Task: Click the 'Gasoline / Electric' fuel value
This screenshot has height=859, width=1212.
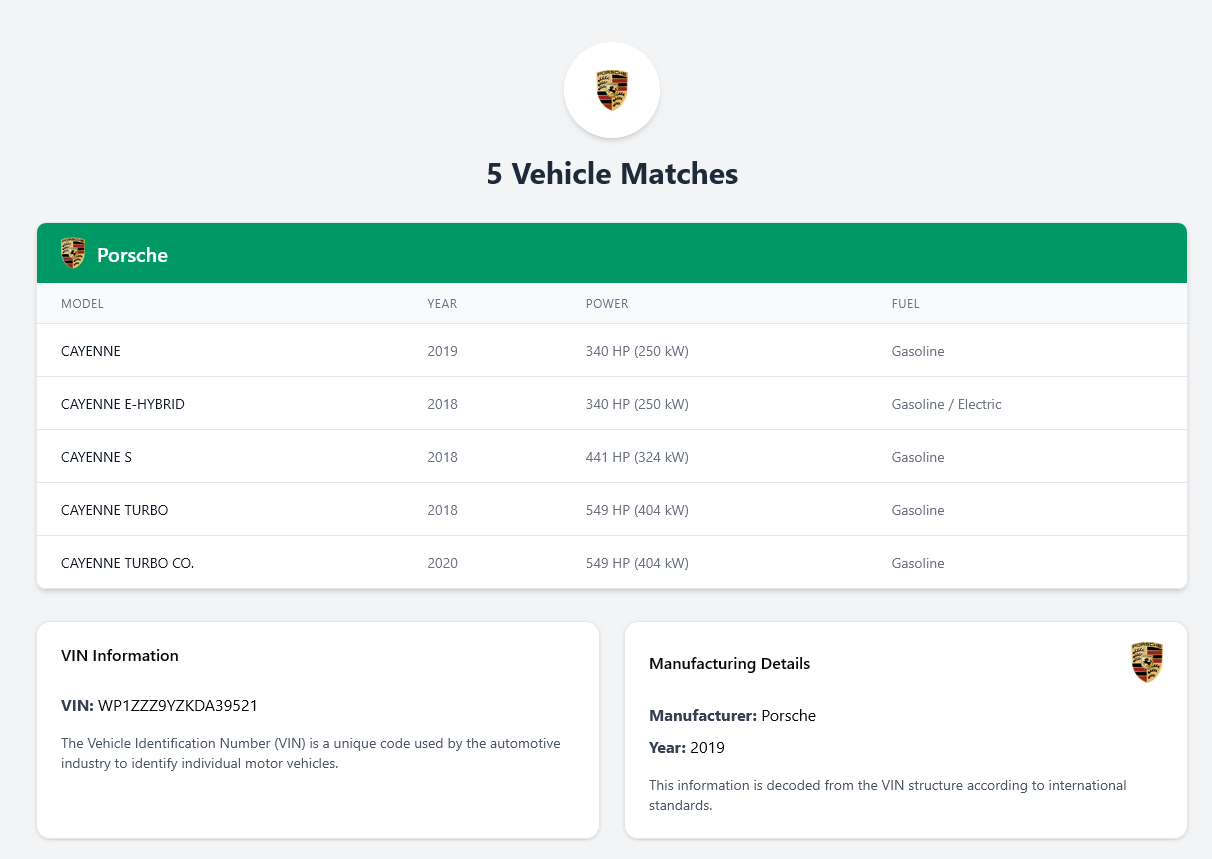Action: click(x=946, y=404)
